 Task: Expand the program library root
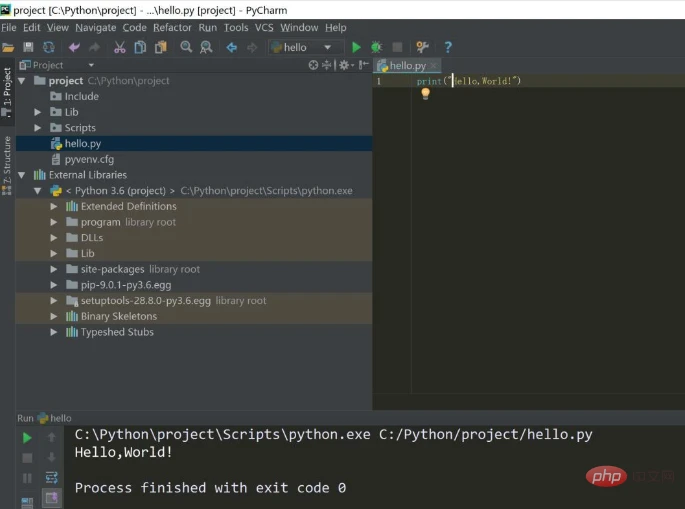coord(54,222)
